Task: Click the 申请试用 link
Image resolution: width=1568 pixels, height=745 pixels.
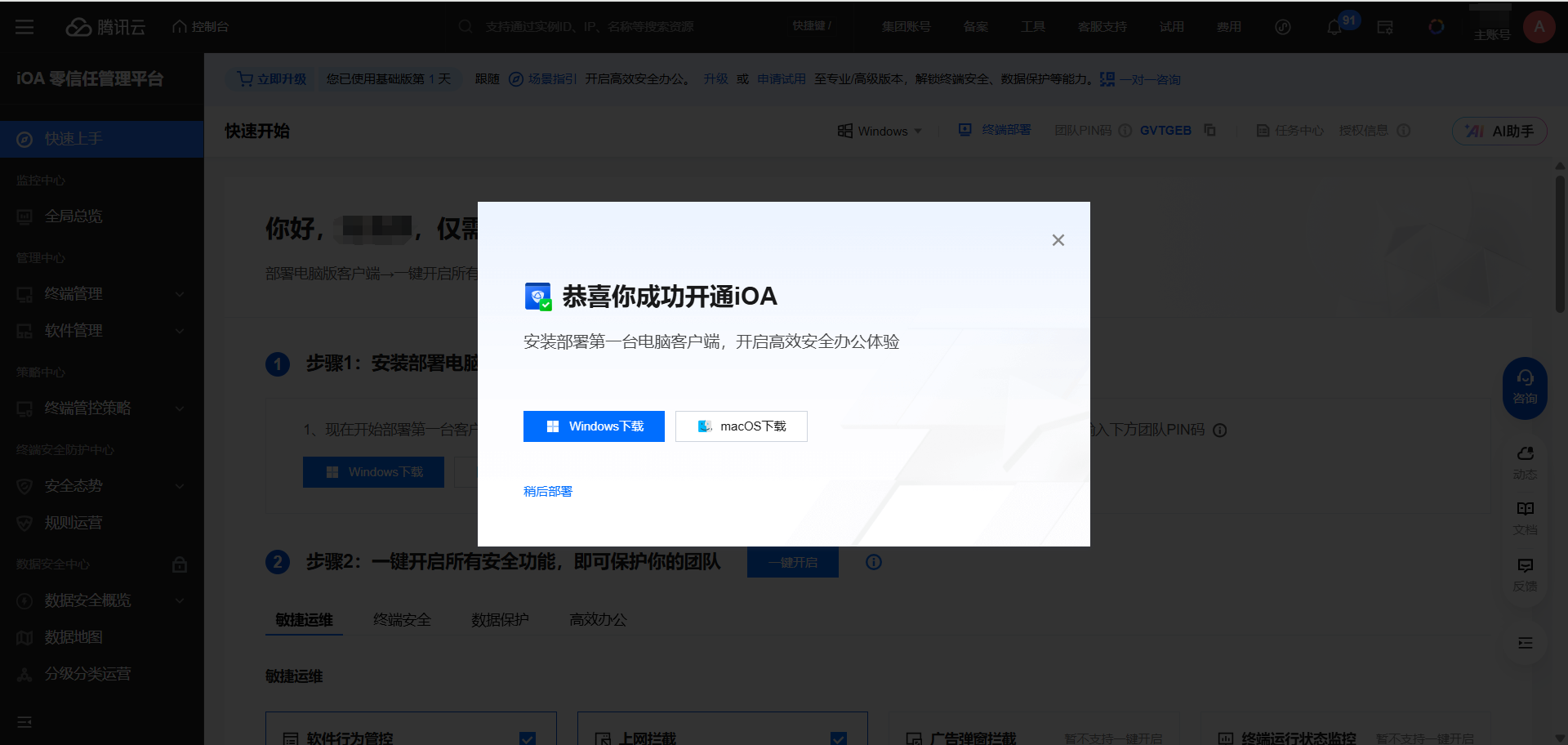Action: [x=782, y=79]
